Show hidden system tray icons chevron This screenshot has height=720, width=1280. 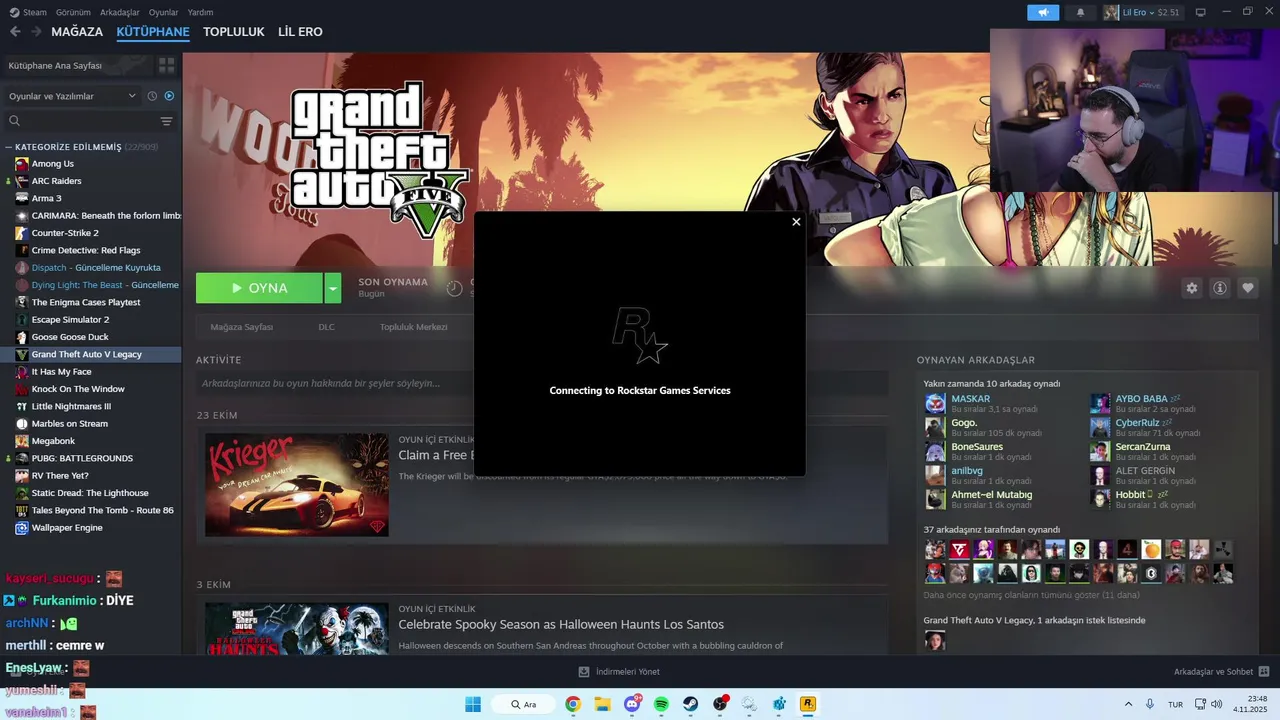click(1129, 704)
